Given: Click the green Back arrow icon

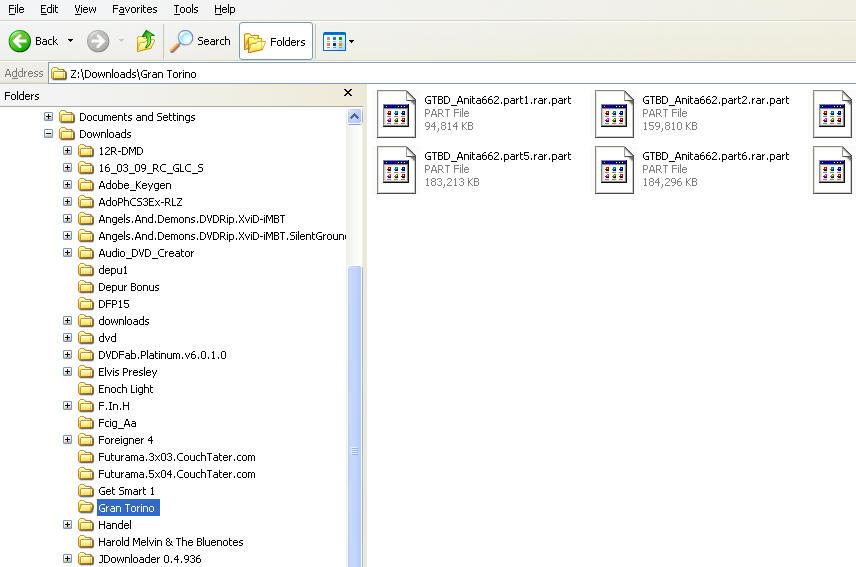Looking at the screenshot, I should [20, 41].
